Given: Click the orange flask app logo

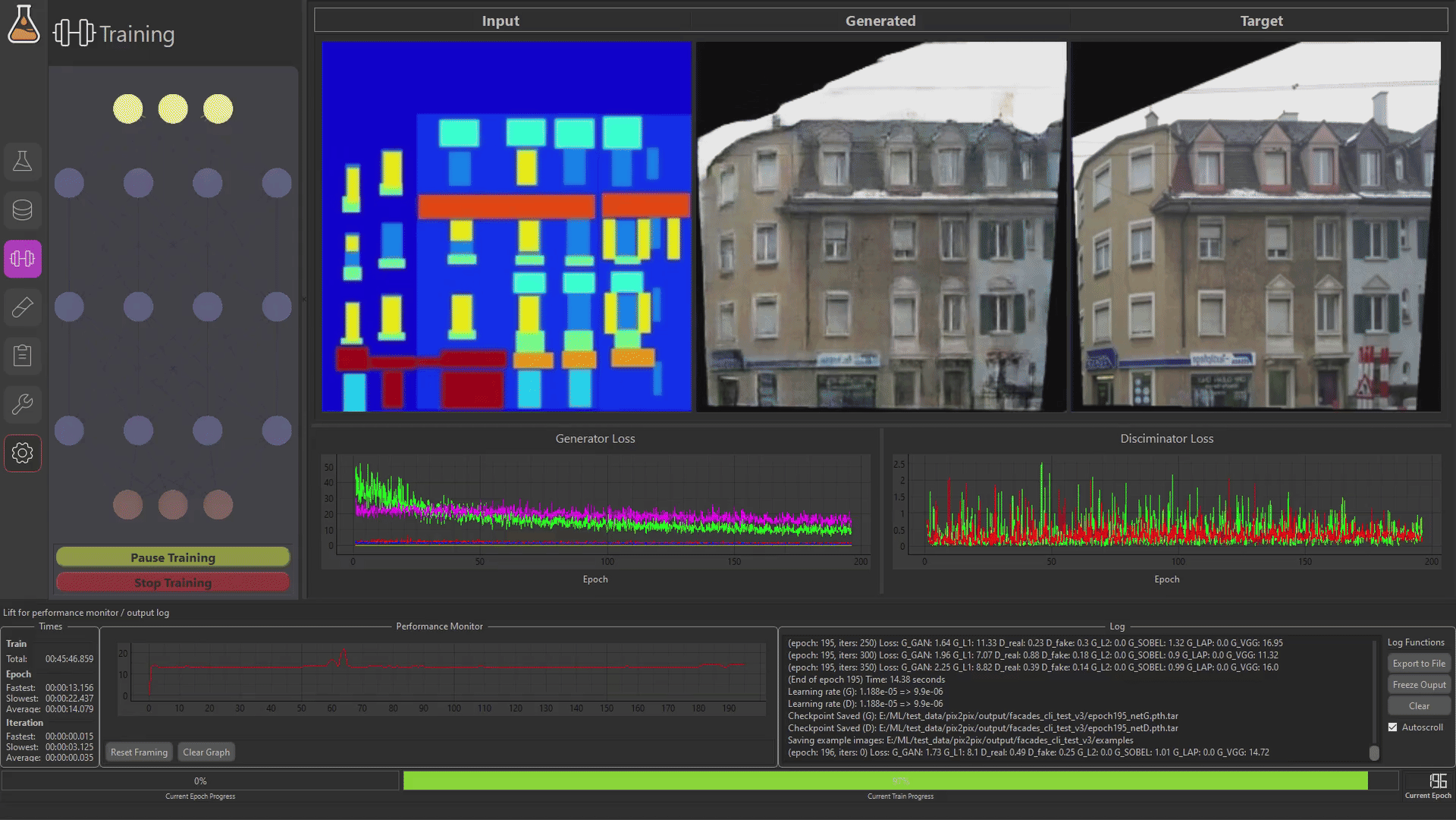Looking at the screenshot, I should 23,25.
